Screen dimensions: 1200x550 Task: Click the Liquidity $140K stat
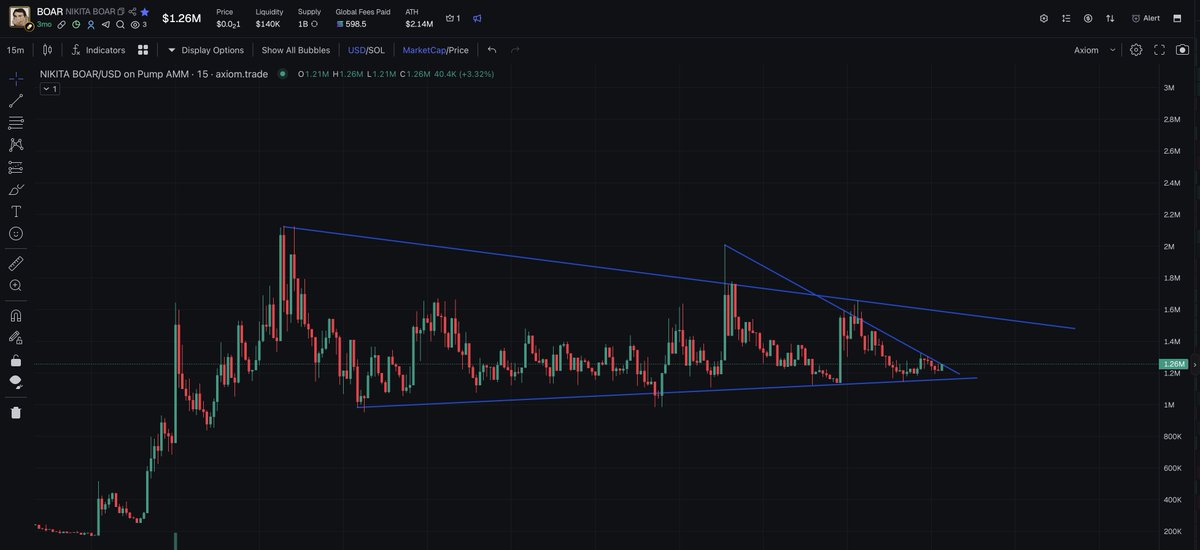coord(268,17)
